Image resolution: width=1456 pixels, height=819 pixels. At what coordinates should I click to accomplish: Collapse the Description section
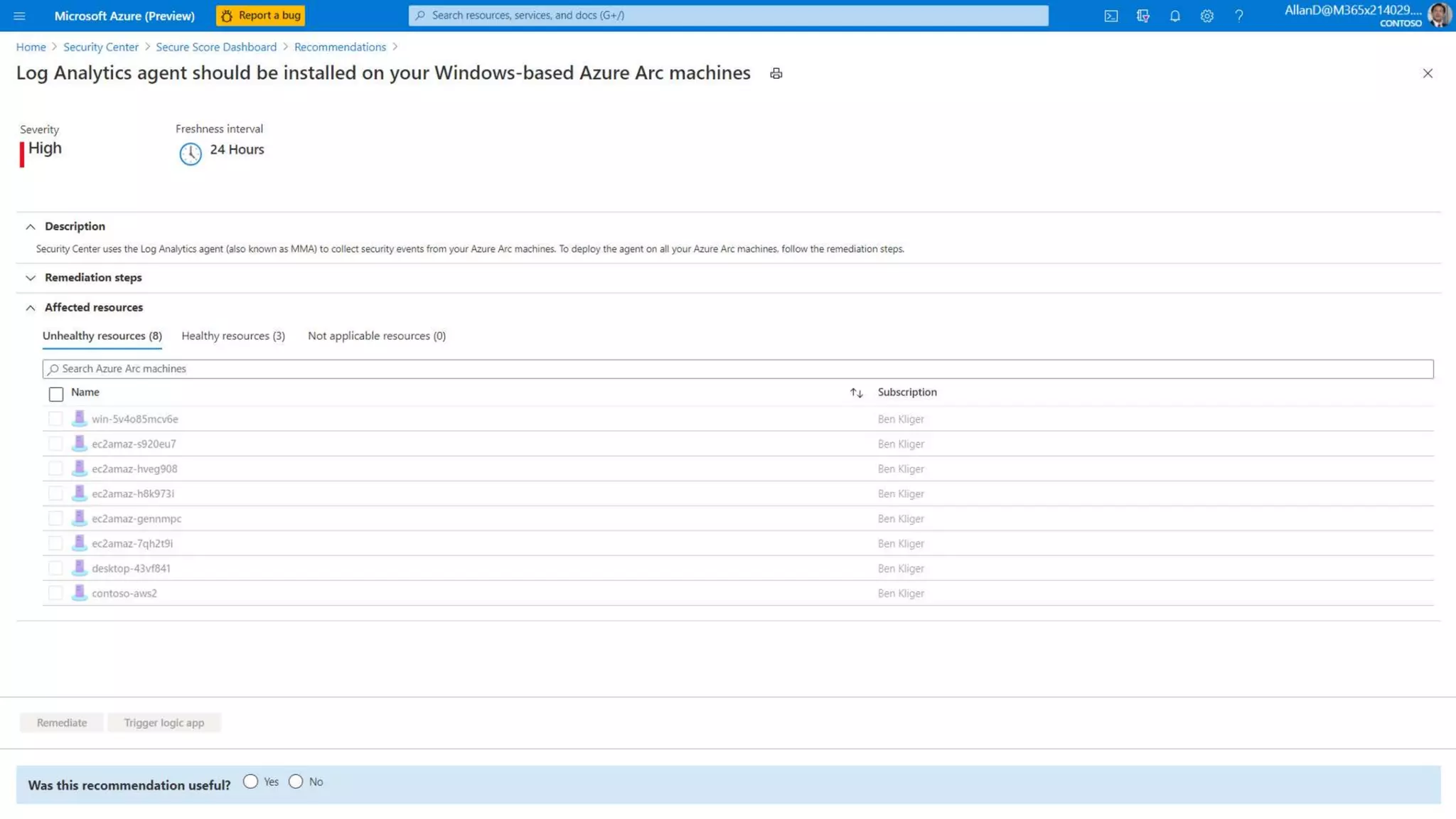tap(31, 226)
